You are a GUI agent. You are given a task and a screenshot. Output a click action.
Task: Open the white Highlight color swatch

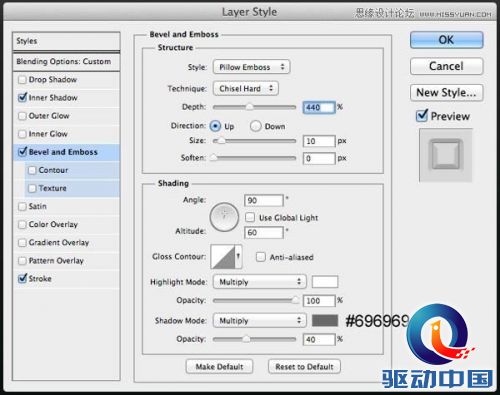click(x=325, y=282)
